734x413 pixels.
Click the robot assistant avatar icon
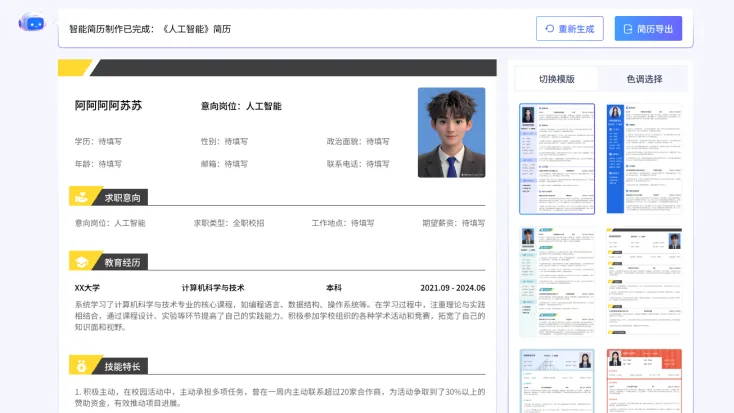click(32, 22)
